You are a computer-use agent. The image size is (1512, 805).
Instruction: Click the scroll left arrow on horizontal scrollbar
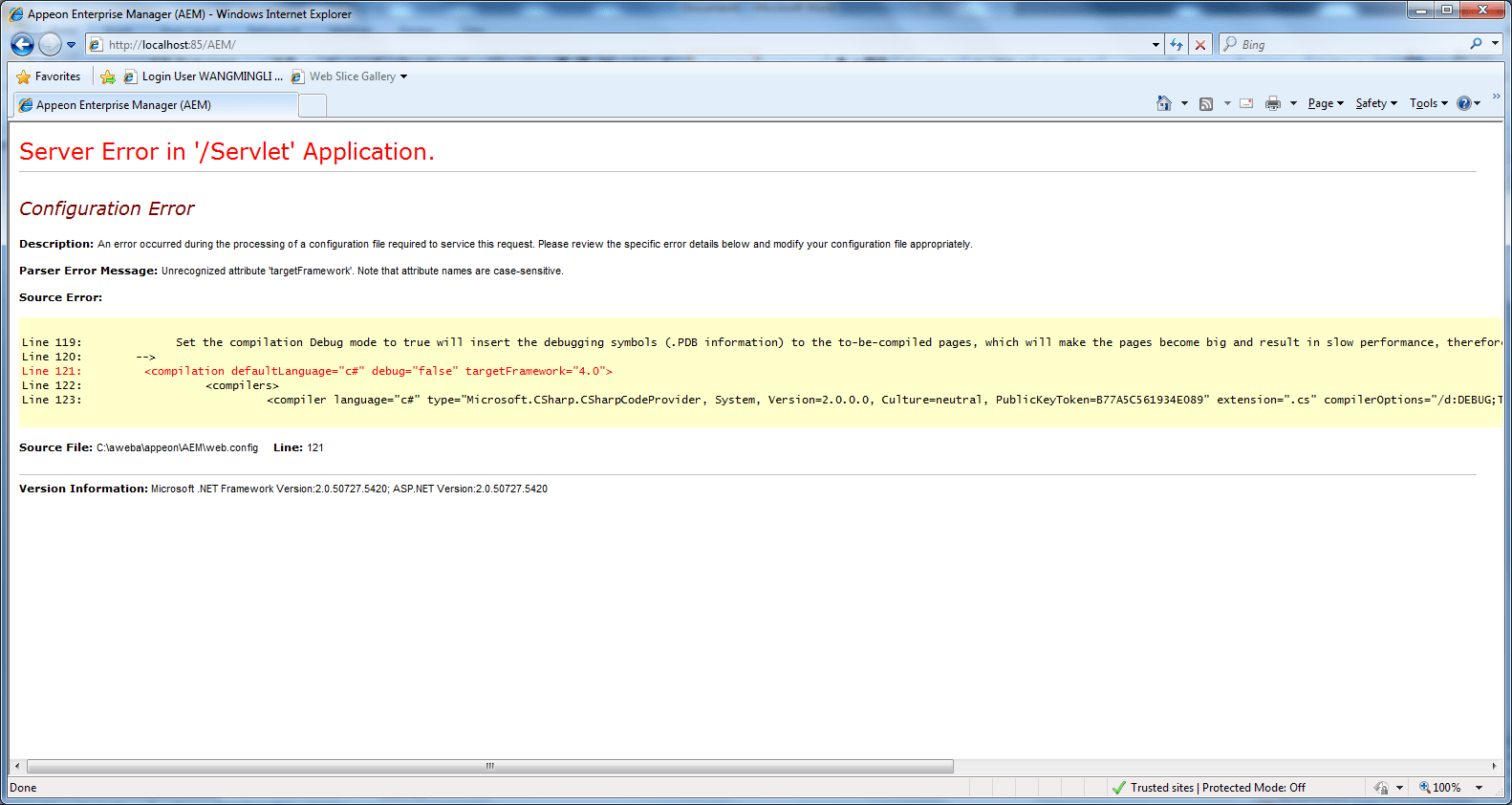tap(17, 766)
